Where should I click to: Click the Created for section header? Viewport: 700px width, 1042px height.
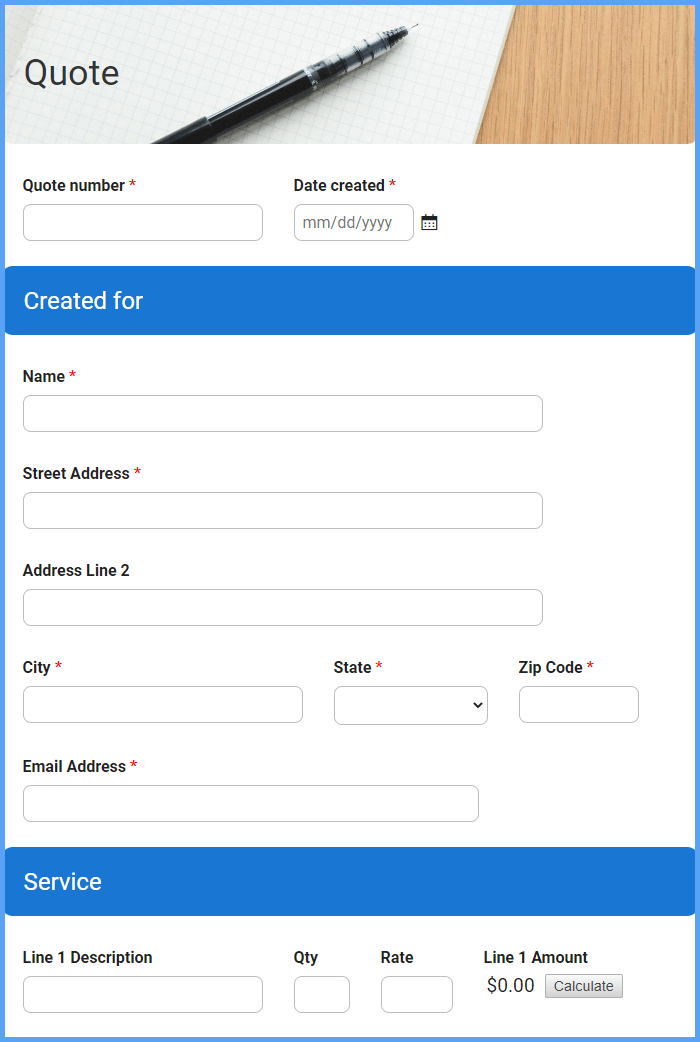[83, 300]
